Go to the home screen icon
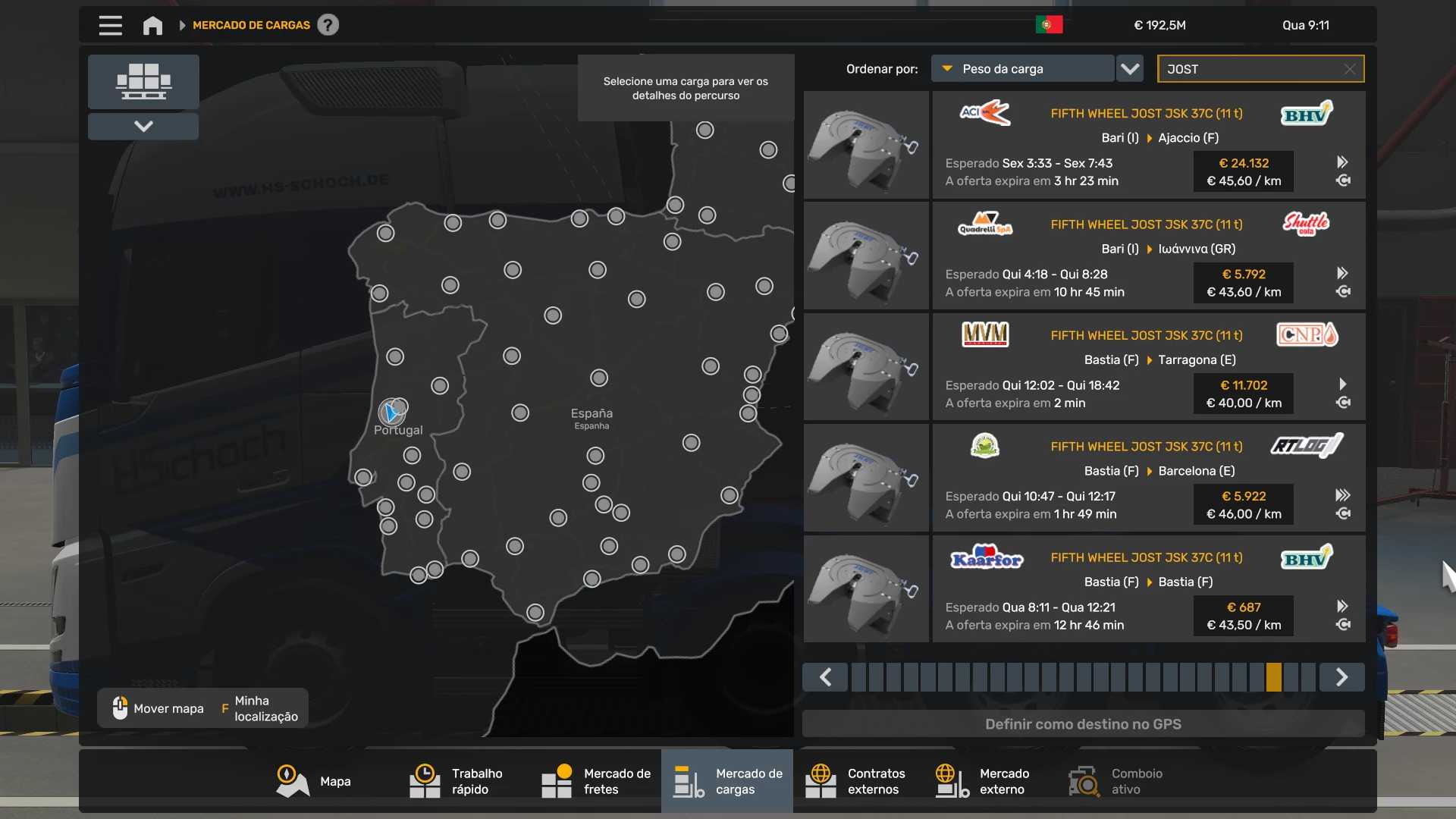This screenshot has width=1456, height=819. tap(152, 25)
